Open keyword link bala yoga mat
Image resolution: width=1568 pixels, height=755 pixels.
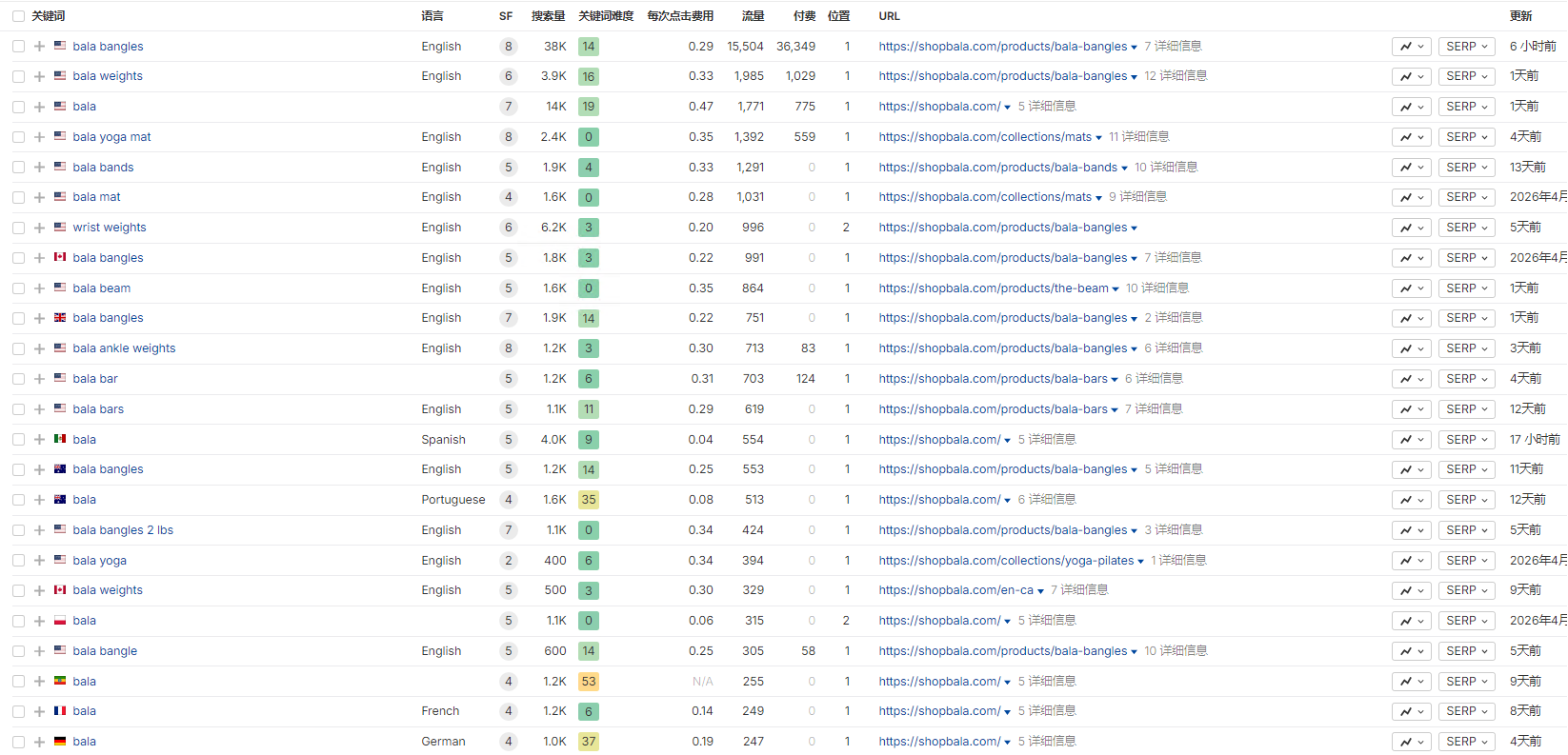111,137
